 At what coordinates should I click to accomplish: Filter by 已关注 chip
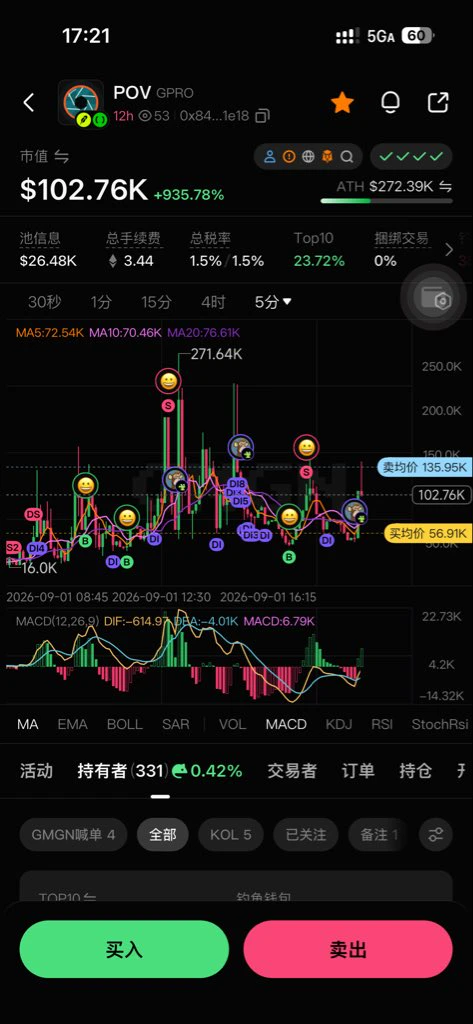pyautogui.click(x=306, y=835)
